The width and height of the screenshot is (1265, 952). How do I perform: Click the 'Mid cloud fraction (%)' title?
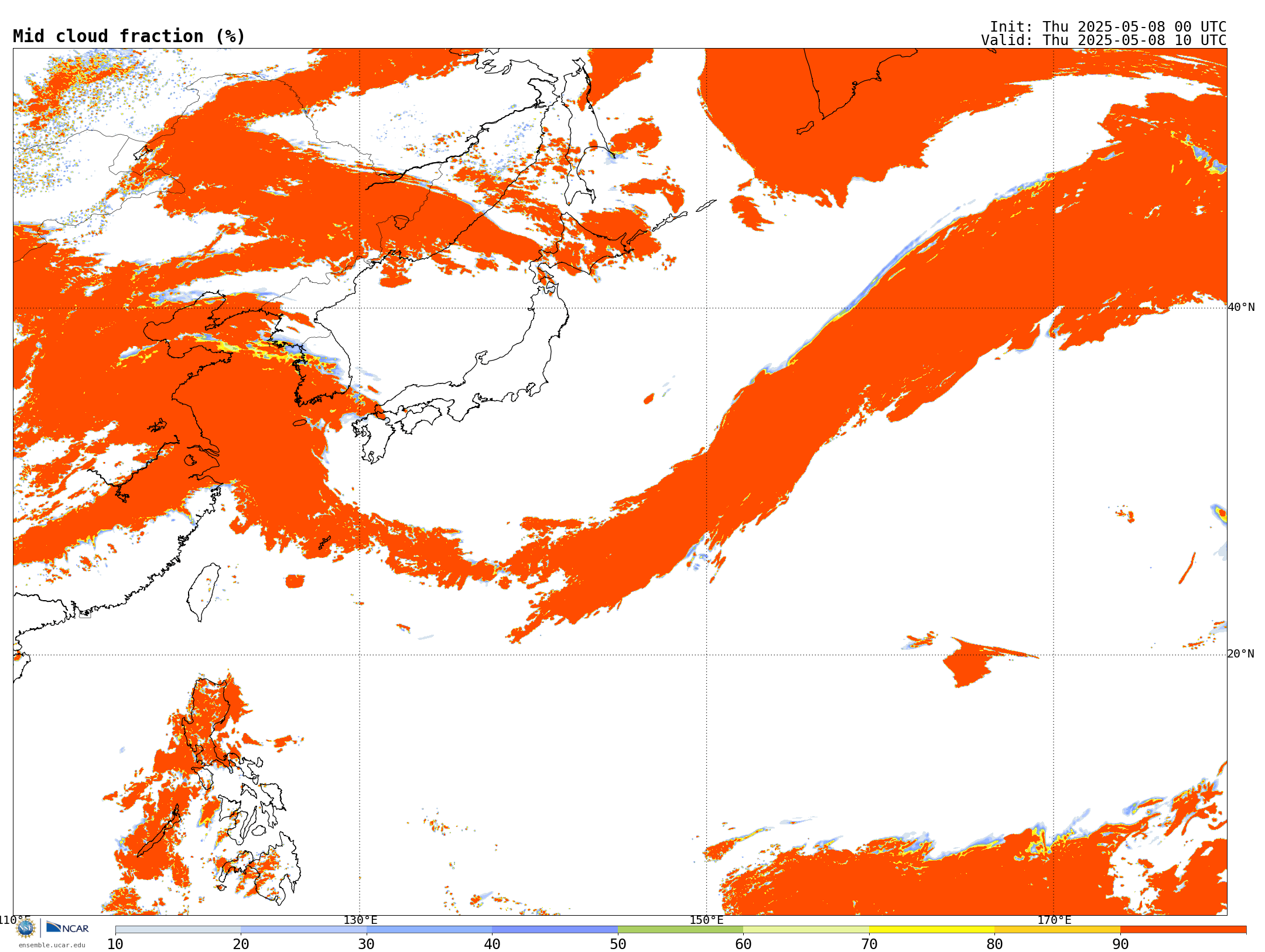click(129, 36)
